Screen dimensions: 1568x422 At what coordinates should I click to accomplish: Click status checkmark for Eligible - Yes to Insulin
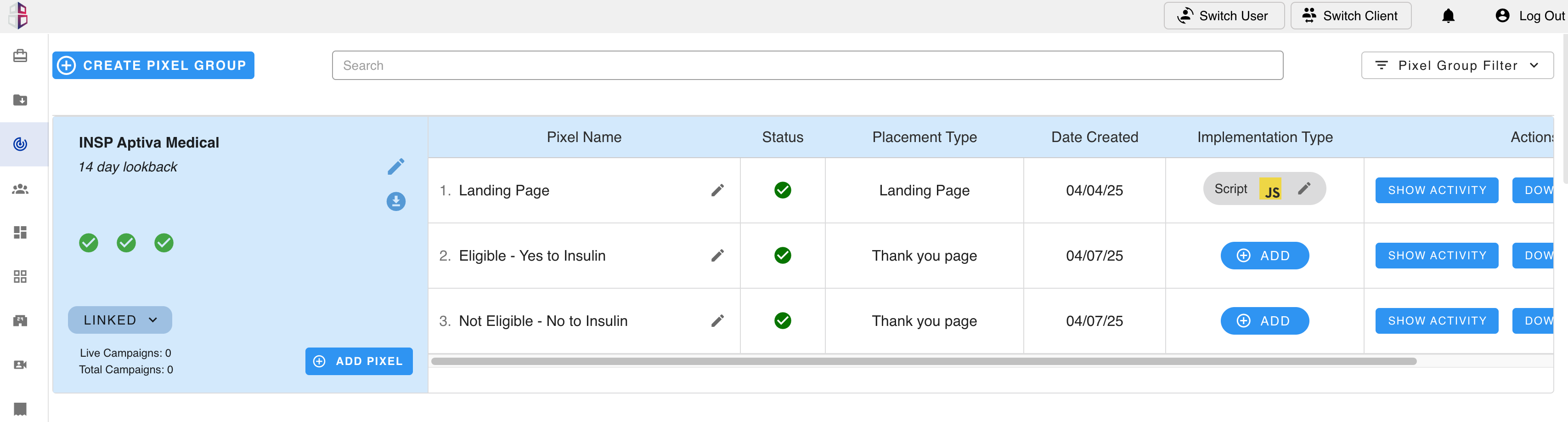coord(783,256)
